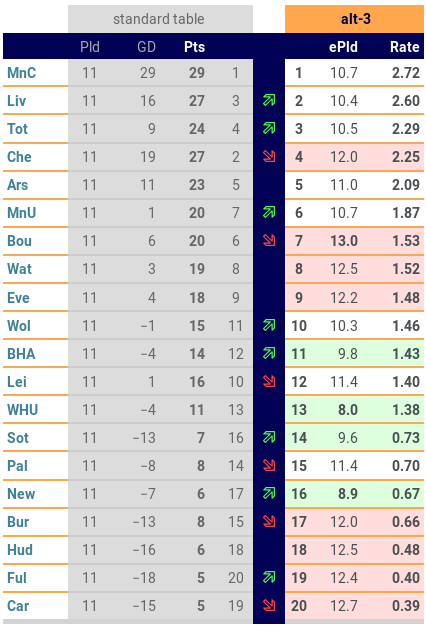Click the red down arrow for Car
The width and height of the screenshot is (426, 630).
coord(269,605)
